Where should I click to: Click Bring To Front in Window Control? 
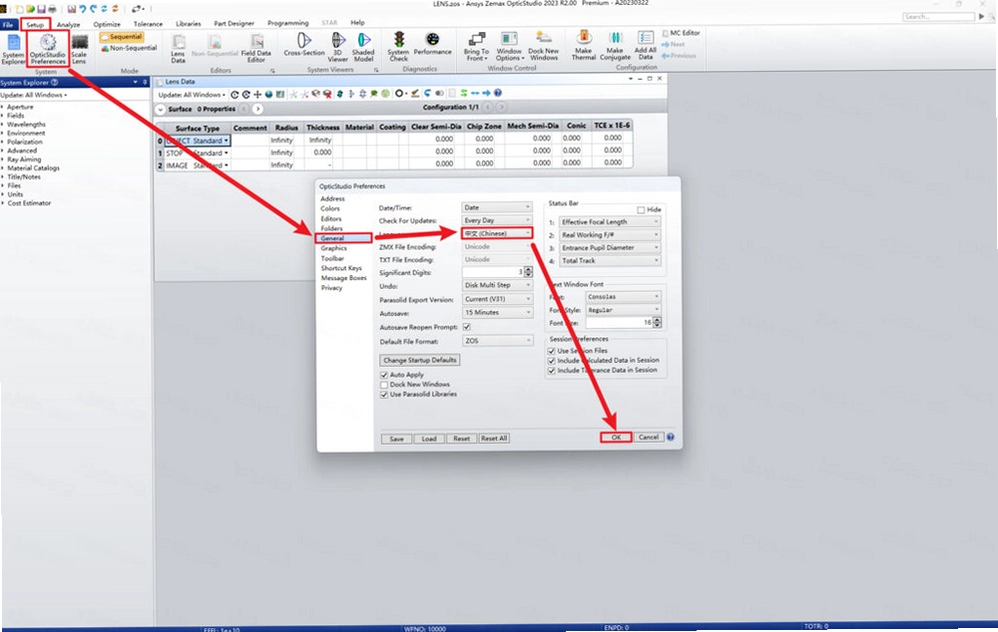pyautogui.click(x=476, y=47)
